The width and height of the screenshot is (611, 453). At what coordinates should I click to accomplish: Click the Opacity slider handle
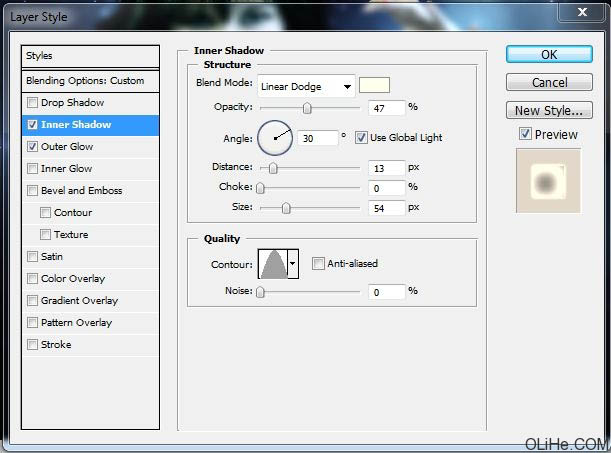click(x=307, y=108)
